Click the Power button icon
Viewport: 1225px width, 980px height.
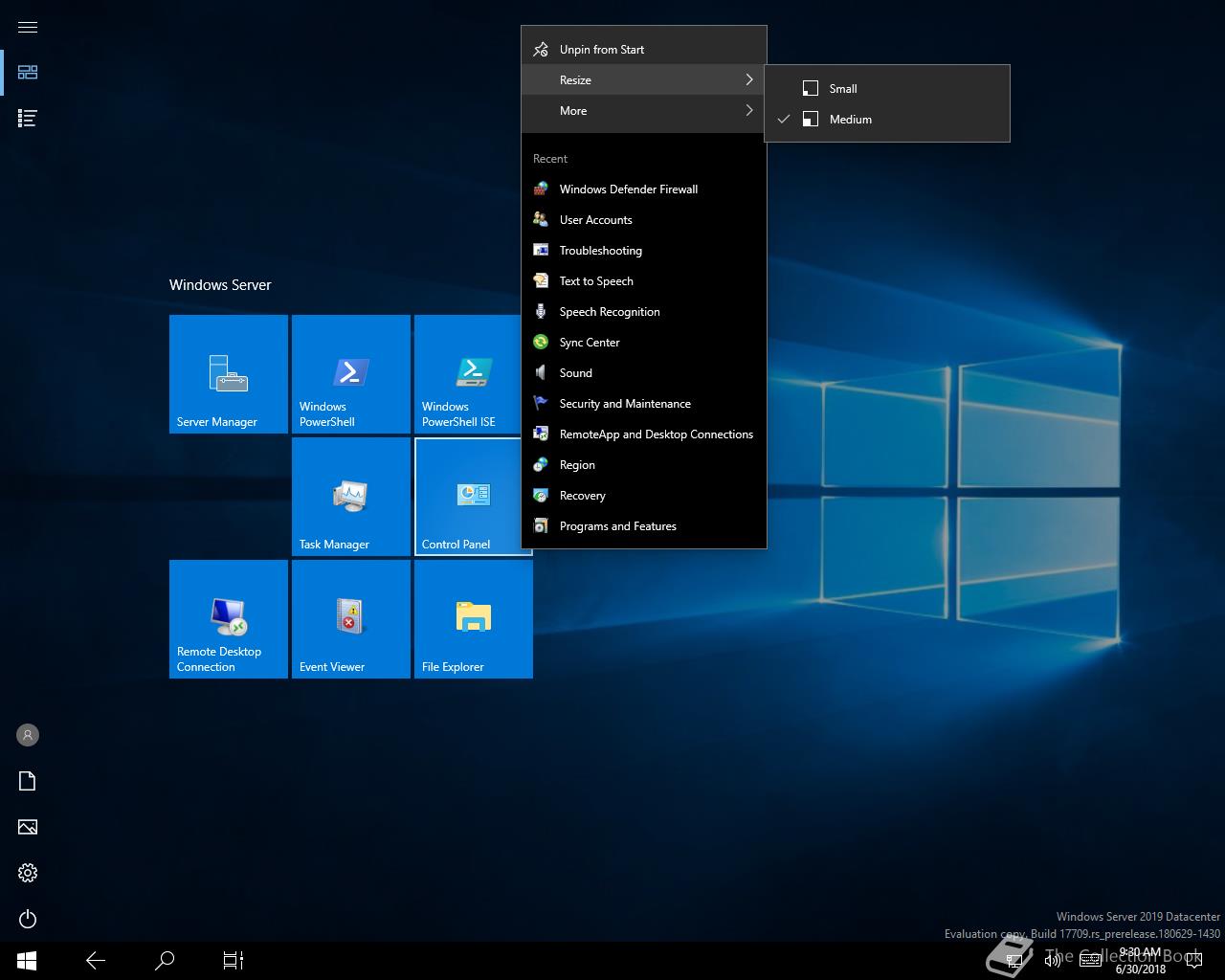(28, 919)
